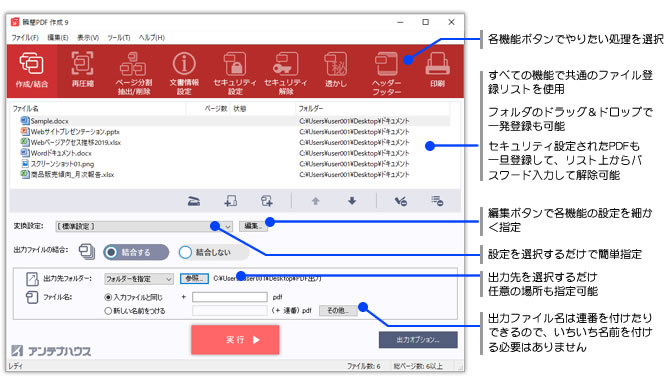Click the add file icon below the file list

pyautogui.click(x=231, y=200)
